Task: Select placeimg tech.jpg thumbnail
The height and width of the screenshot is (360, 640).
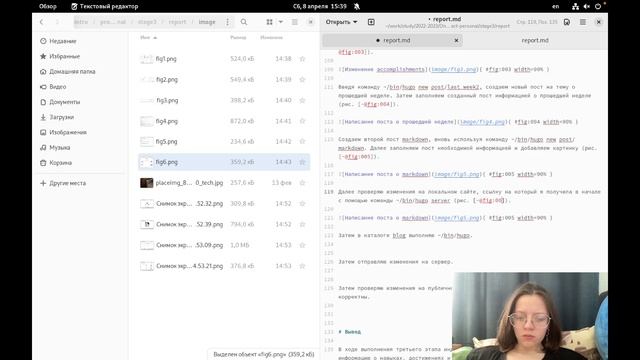Action: (x=147, y=183)
